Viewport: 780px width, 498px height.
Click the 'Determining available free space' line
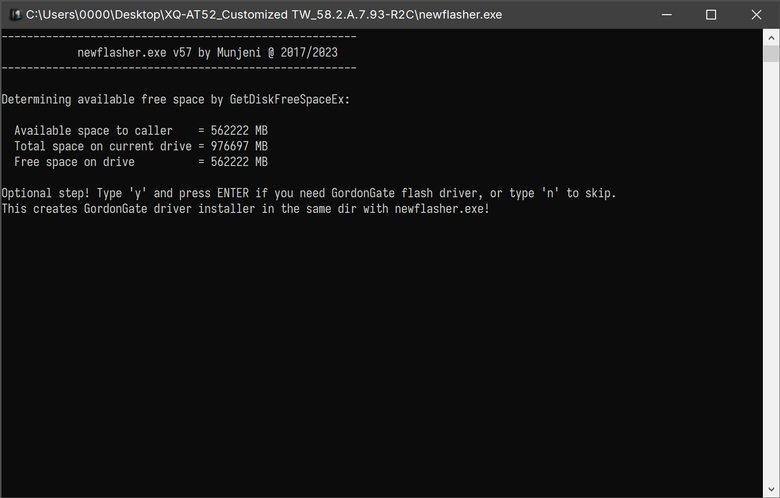(176, 100)
